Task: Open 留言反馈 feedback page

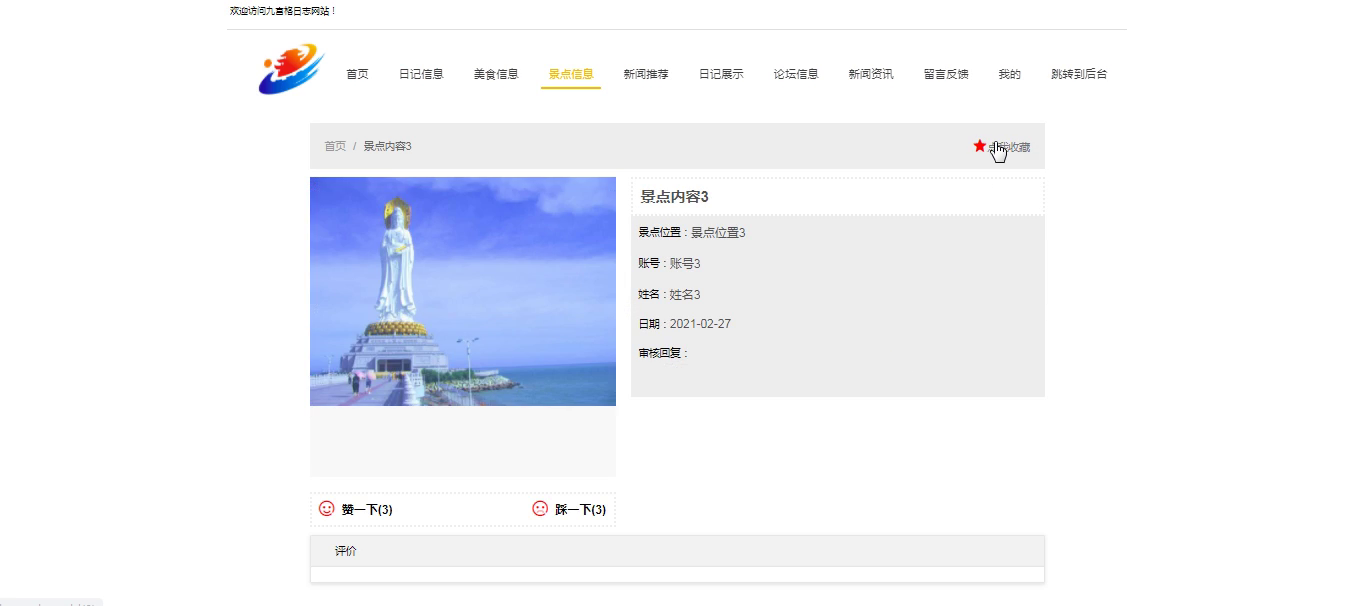Action: [x=946, y=74]
